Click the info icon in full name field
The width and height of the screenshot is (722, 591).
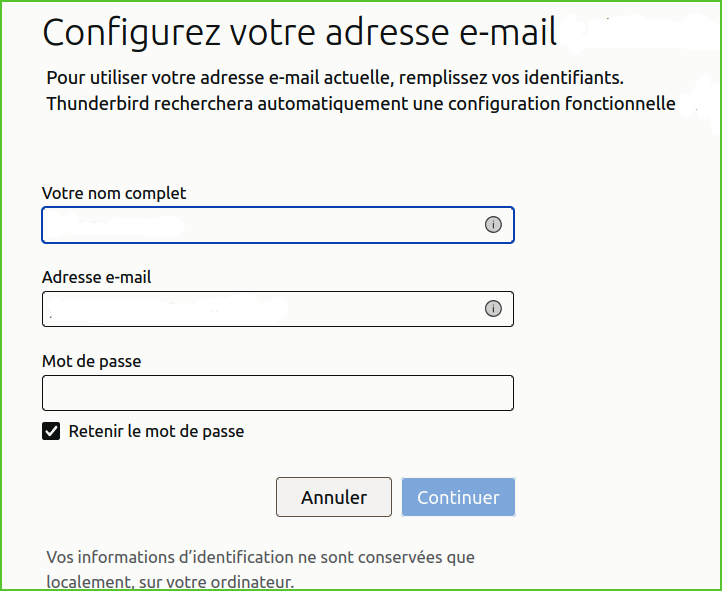tap(493, 225)
